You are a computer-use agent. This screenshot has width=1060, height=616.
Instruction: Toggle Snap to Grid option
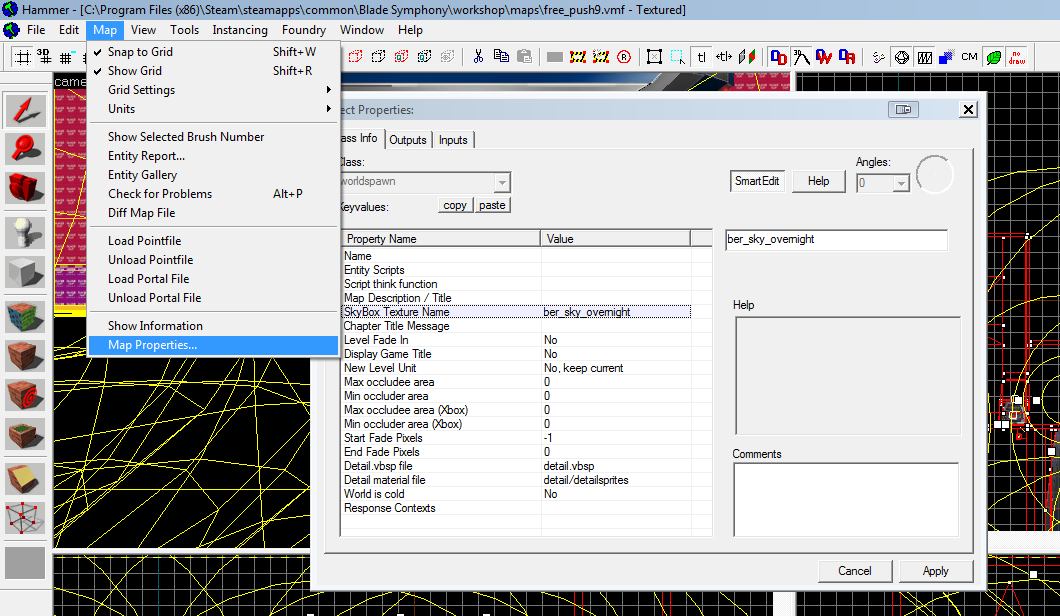click(140, 52)
